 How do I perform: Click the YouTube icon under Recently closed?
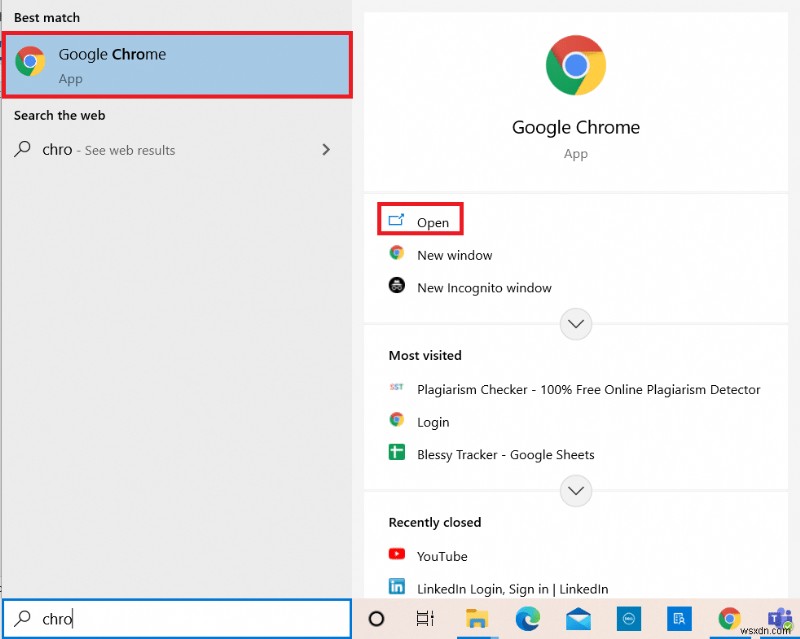tap(398, 556)
